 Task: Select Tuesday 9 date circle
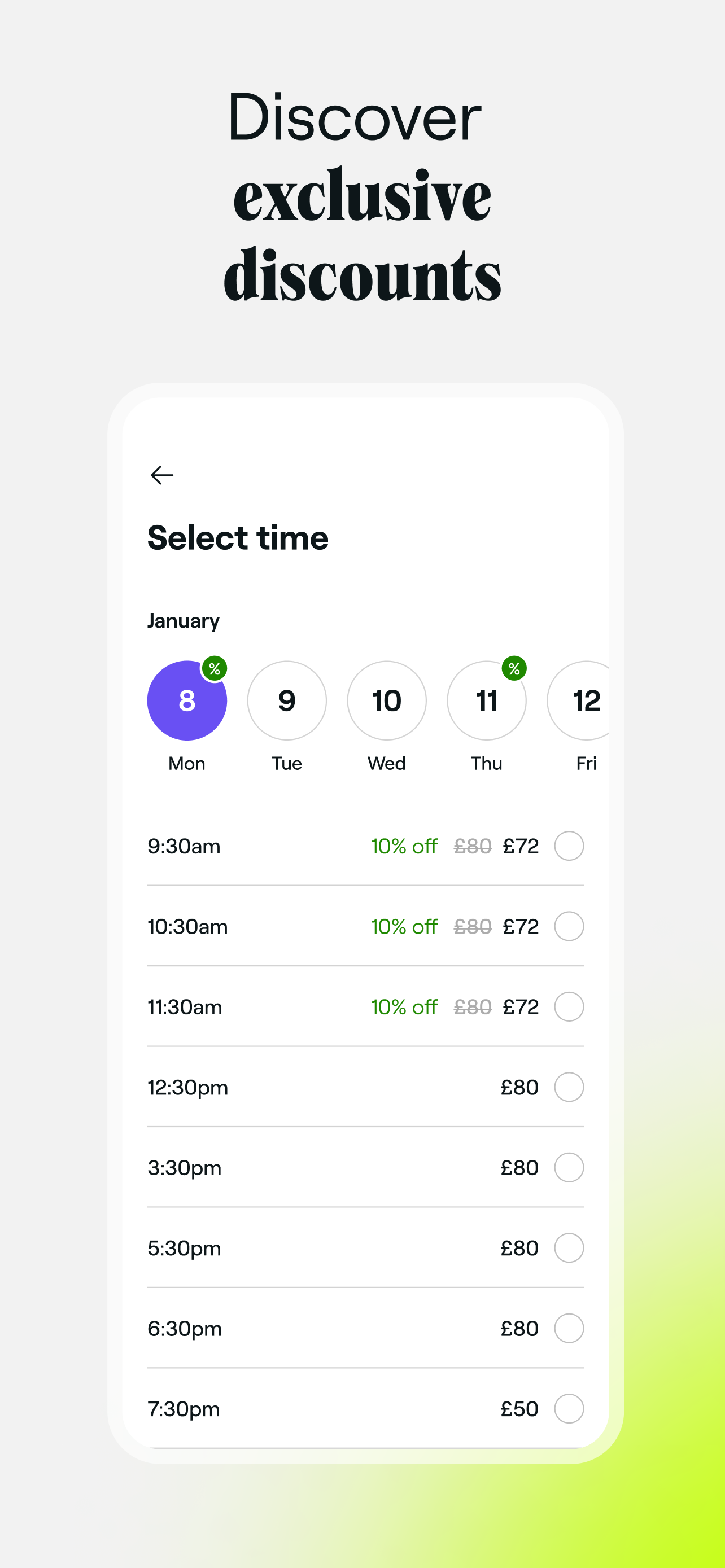[x=287, y=700]
